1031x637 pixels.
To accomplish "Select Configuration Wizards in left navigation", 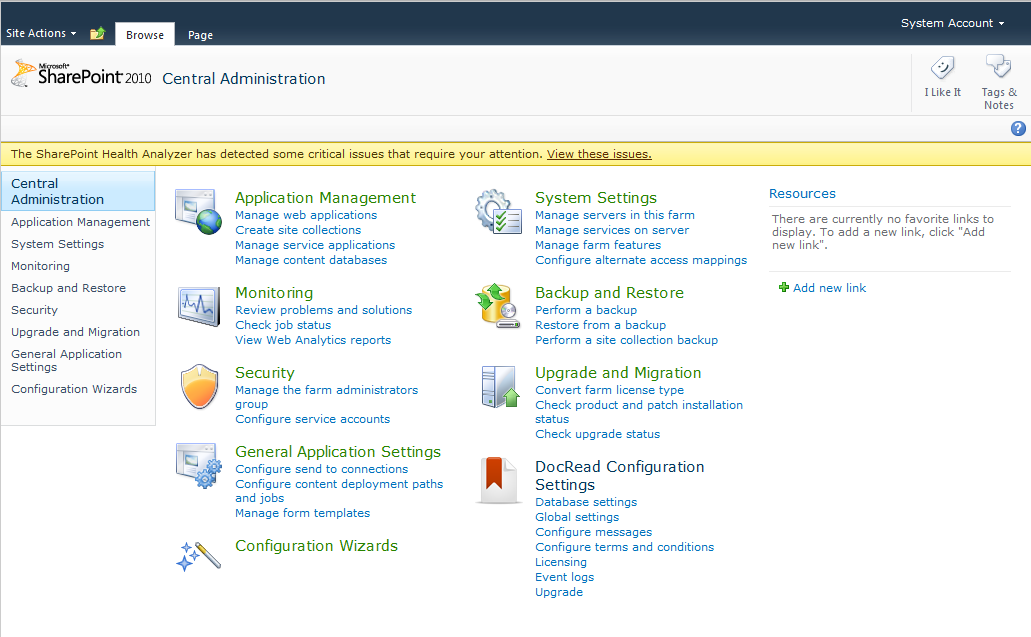I will point(74,389).
